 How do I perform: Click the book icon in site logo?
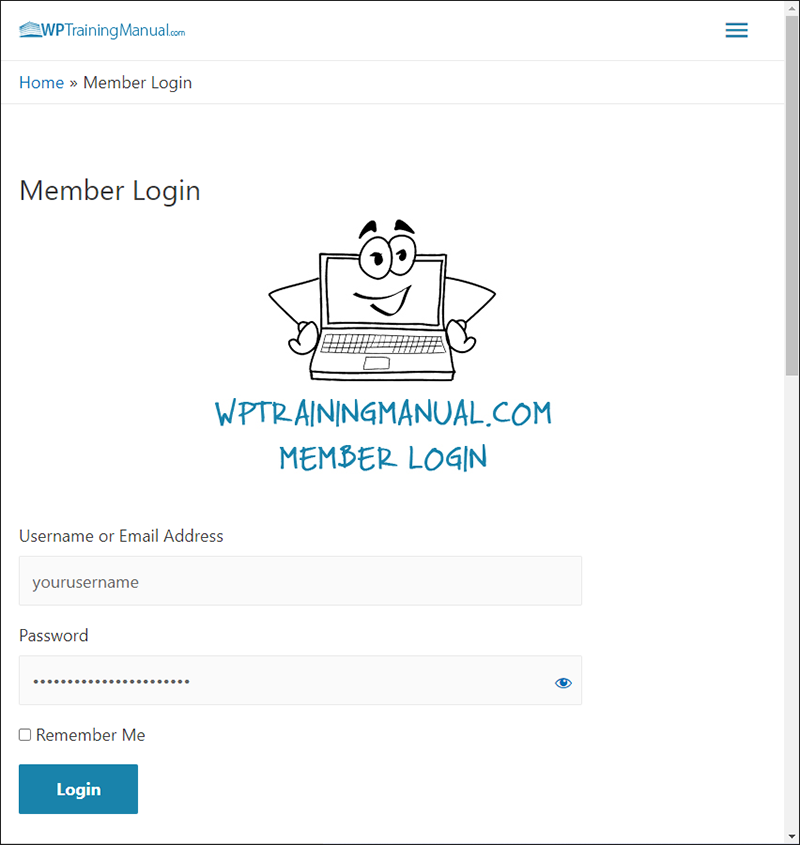[x=30, y=30]
